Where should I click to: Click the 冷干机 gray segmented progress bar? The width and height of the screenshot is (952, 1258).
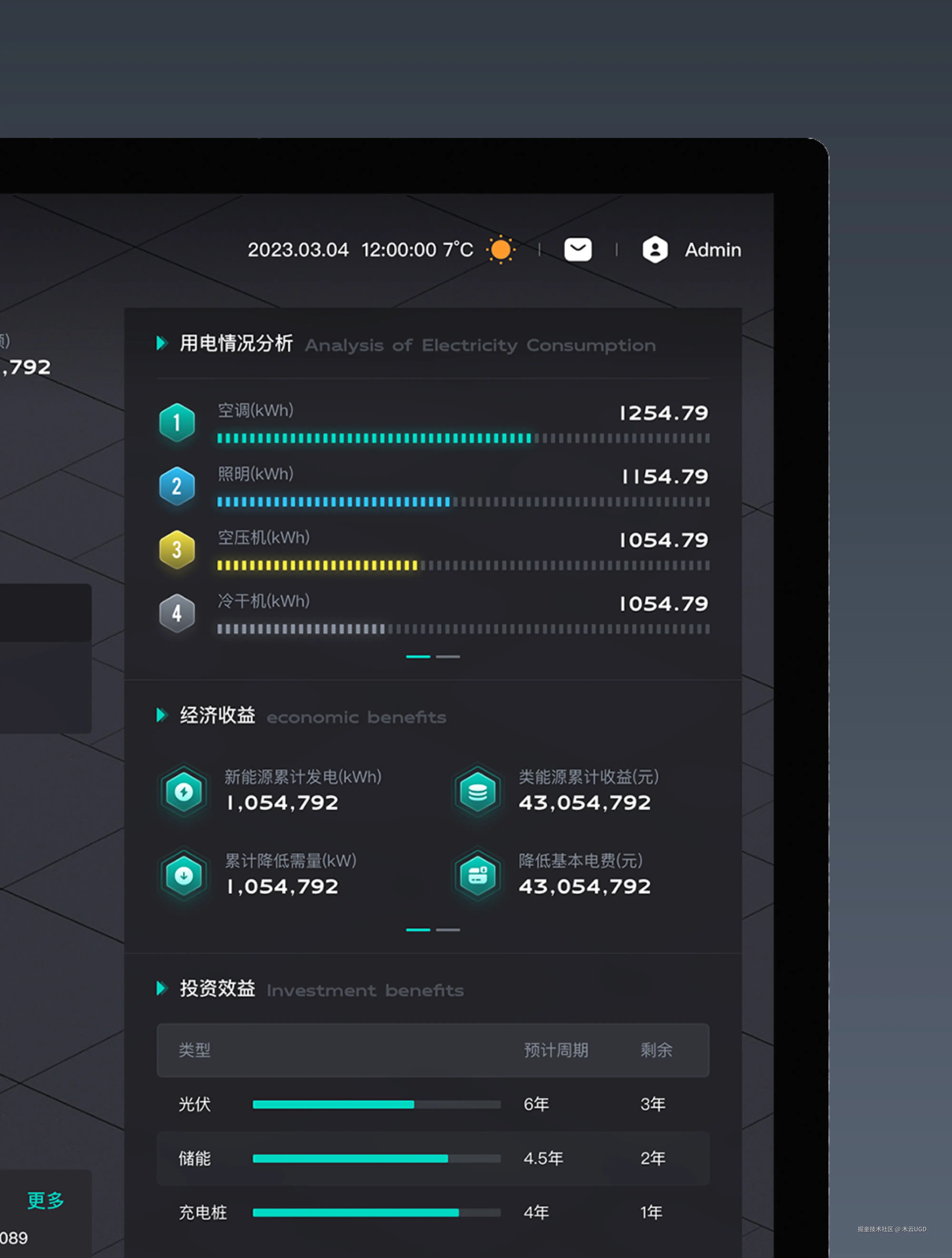tap(463, 629)
